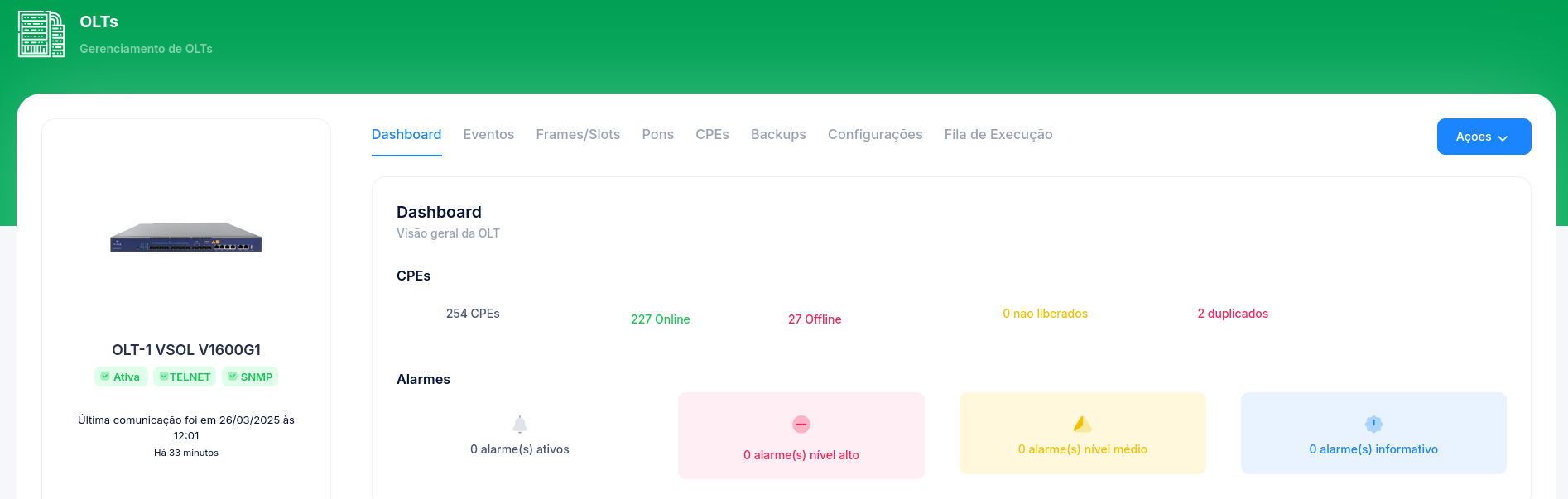Viewport: 1568px width, 499px height.
Task: Click the check icon in Ativa badge
Action: [105, 377]
